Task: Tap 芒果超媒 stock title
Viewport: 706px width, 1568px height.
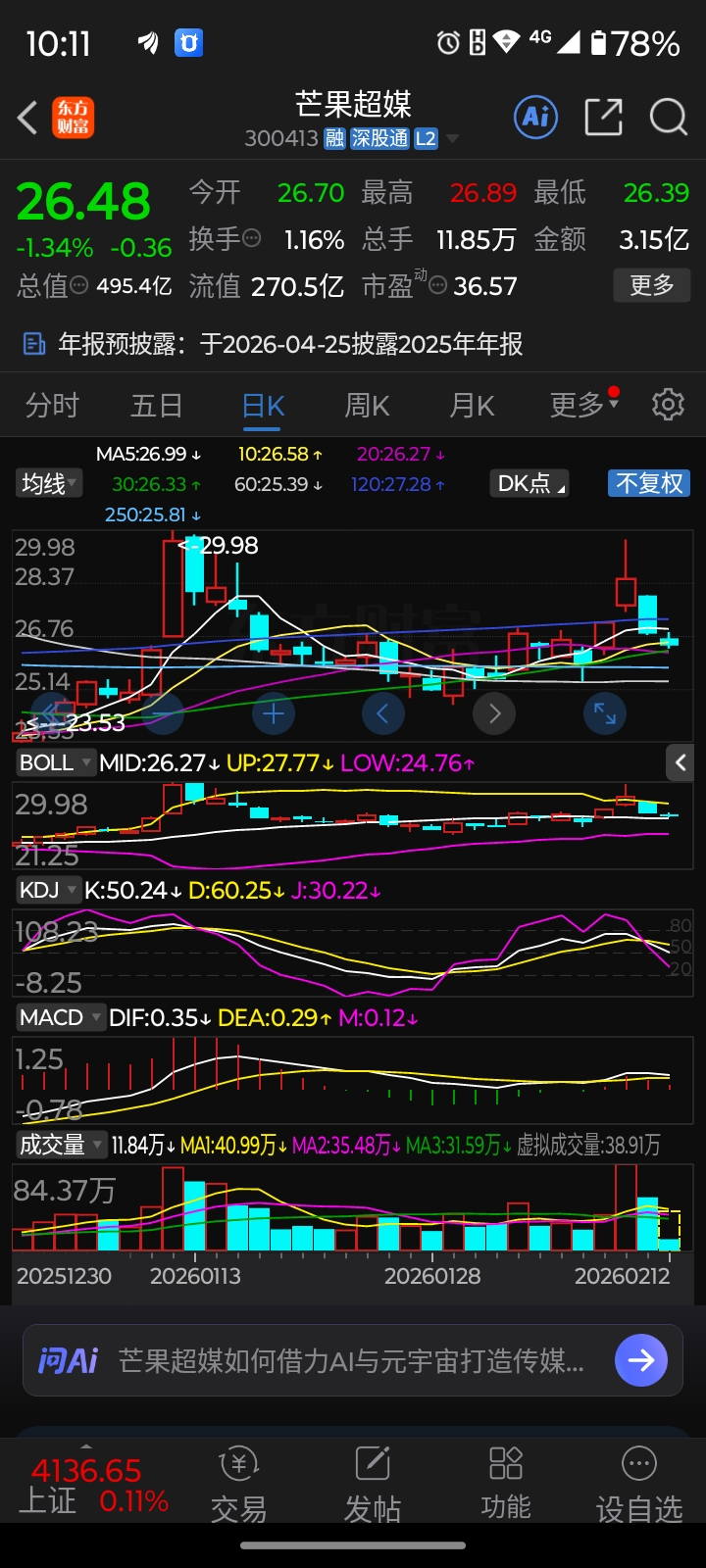Action: click(x=353, y=104)
